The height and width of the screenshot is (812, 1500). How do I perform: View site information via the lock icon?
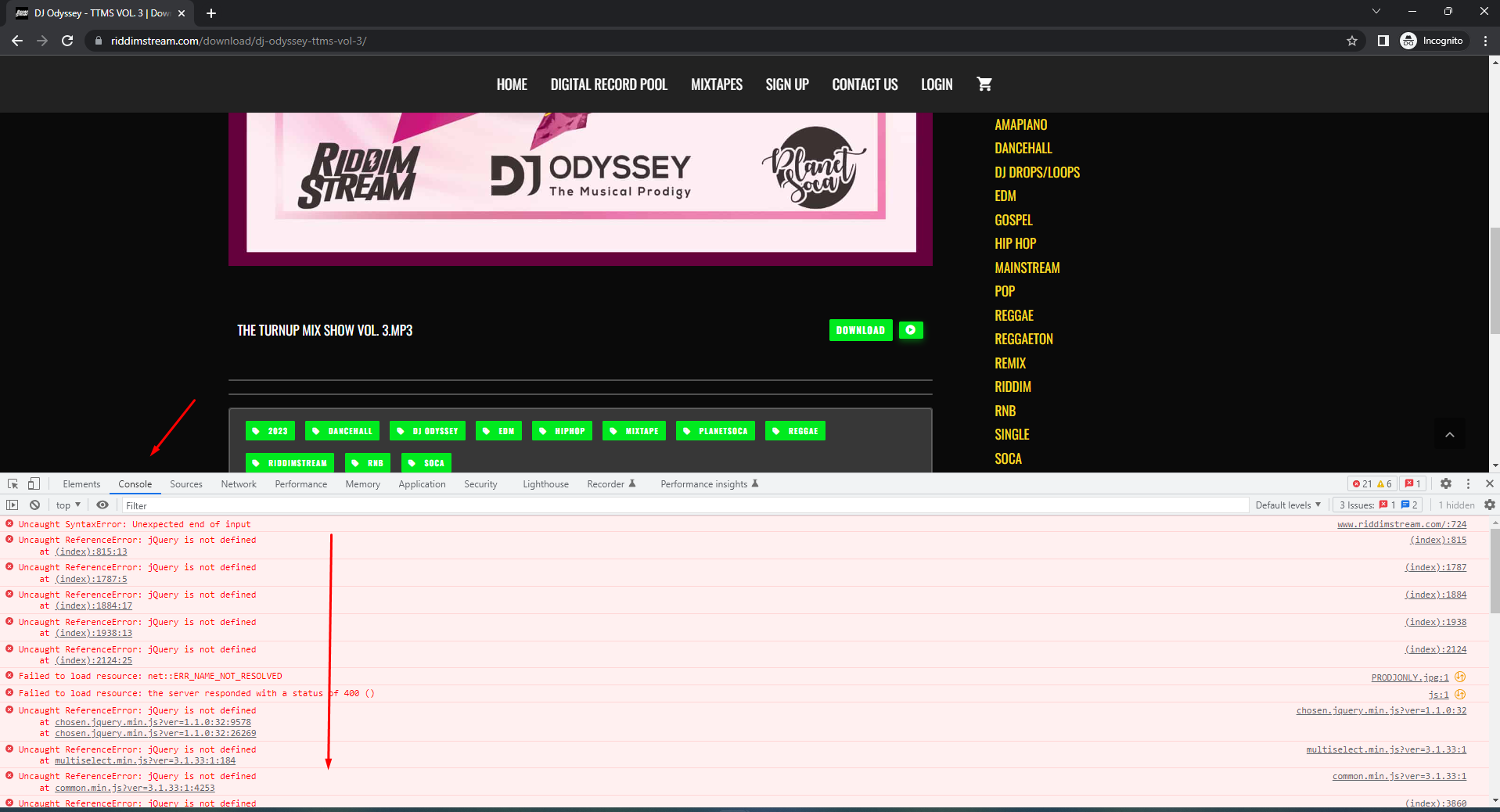pyautogui.click(x=99, y=41)
